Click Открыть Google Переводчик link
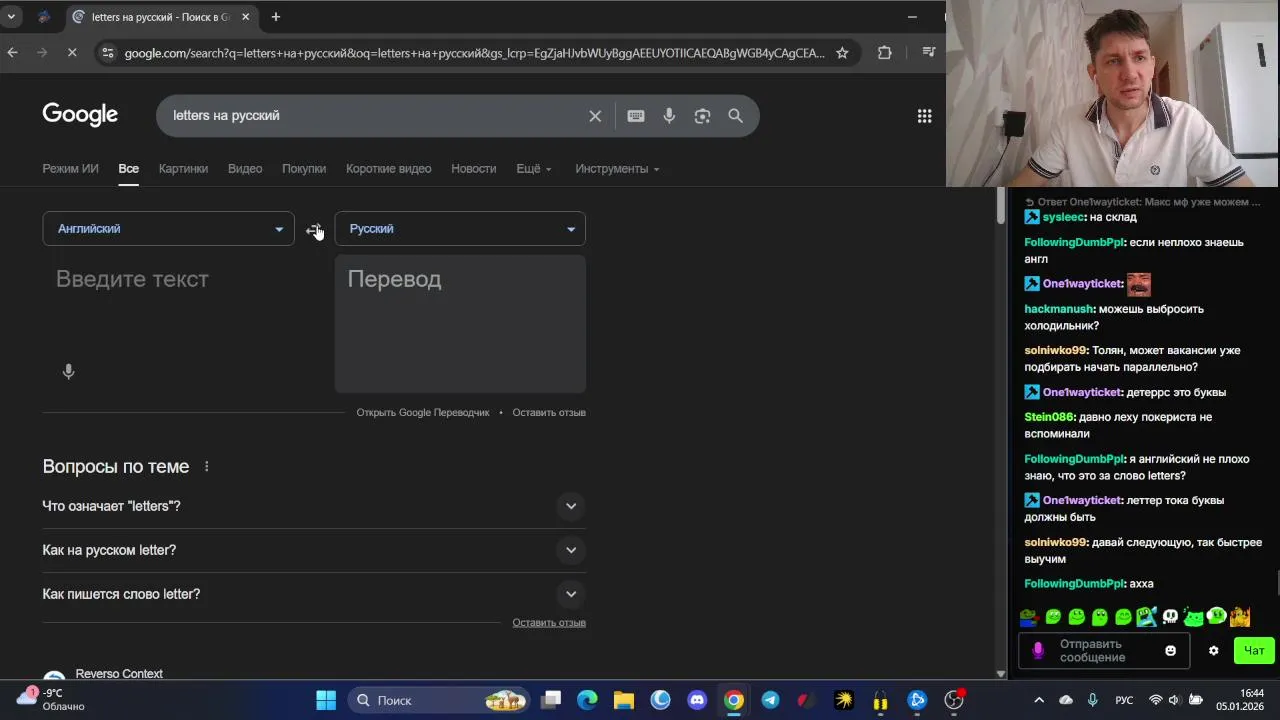 [x=423, y=413]
